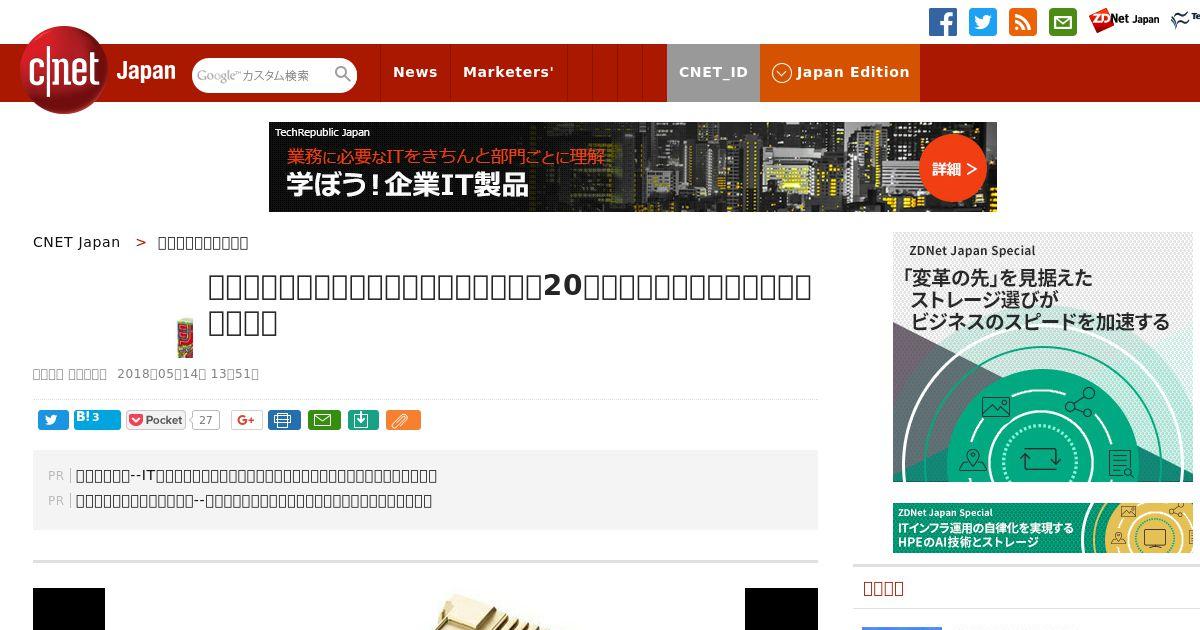Visit the ZDNet Japan logo link
The image size is (1200, 630).
(1124, 19)
